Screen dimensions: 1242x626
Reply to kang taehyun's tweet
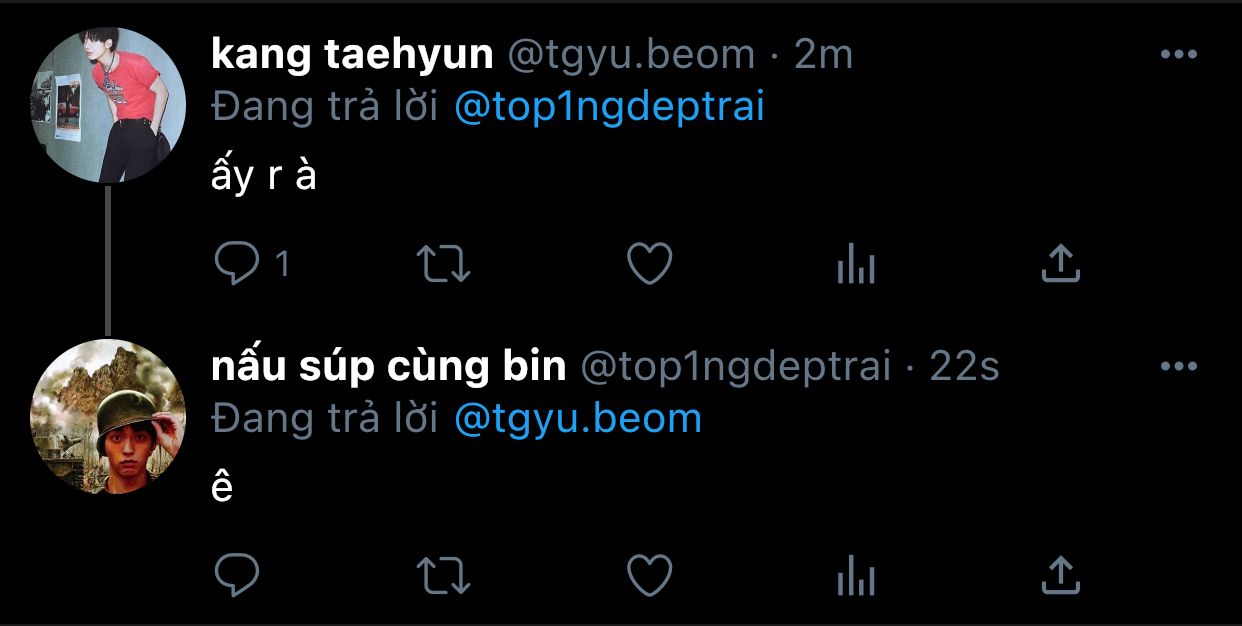(x=238, y=264)
